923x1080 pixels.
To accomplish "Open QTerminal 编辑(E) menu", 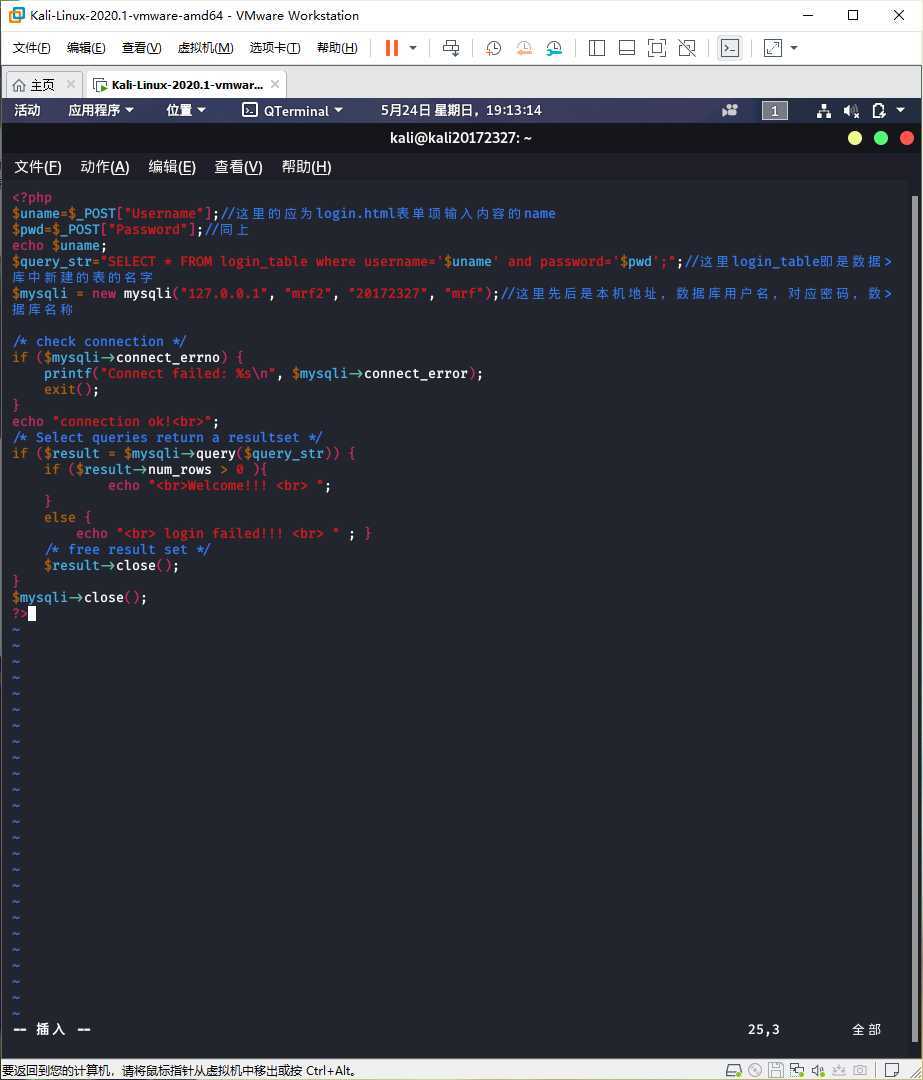I will pos(172,167).
